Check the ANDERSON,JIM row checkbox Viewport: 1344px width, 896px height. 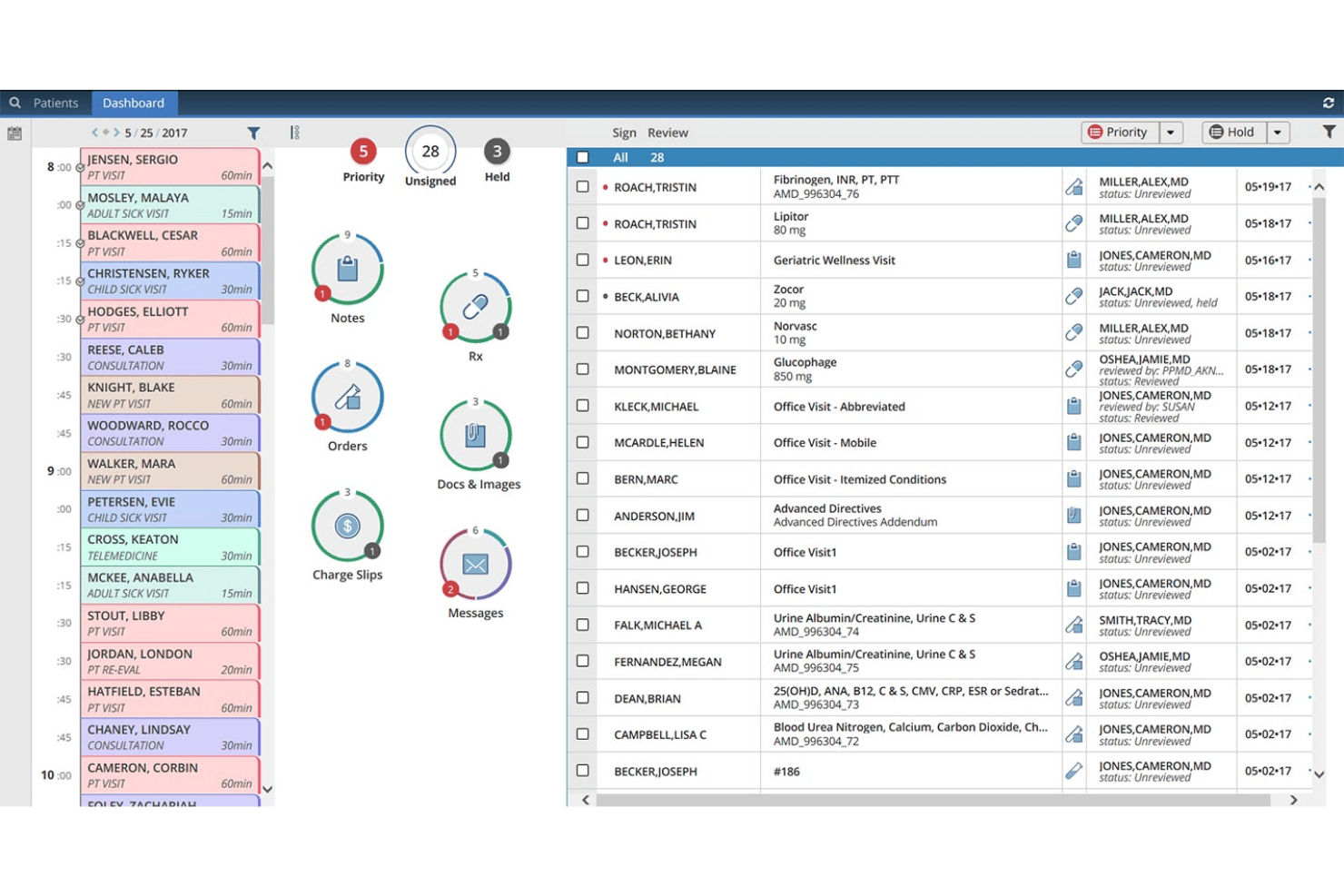point(582,515)
